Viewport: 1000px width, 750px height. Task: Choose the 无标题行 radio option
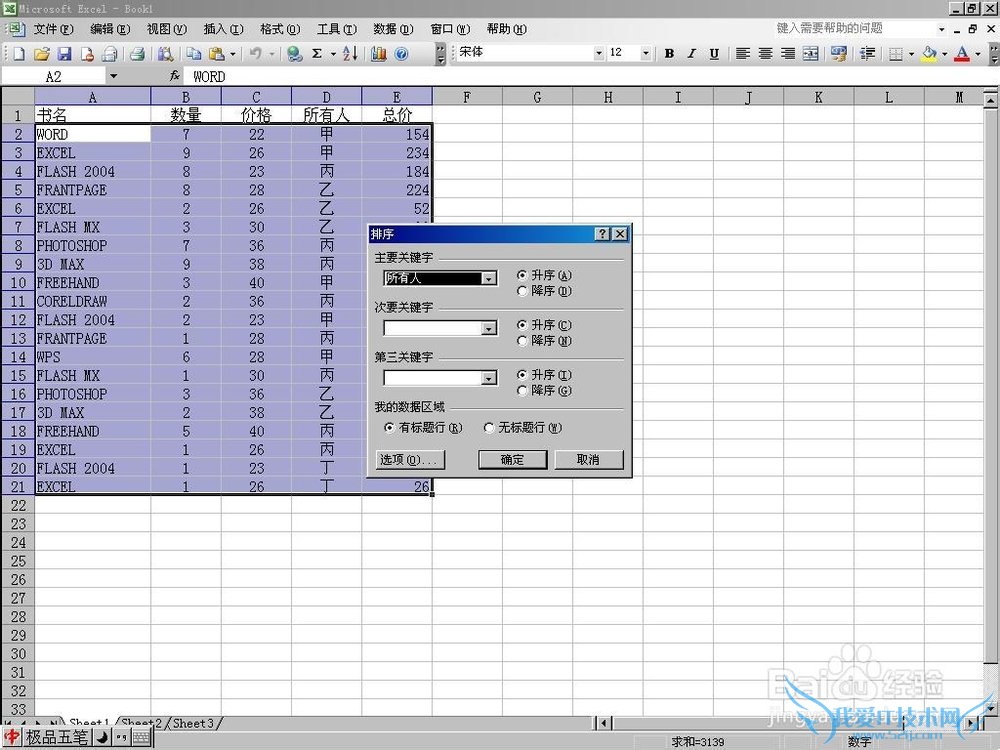click(489, 428)
